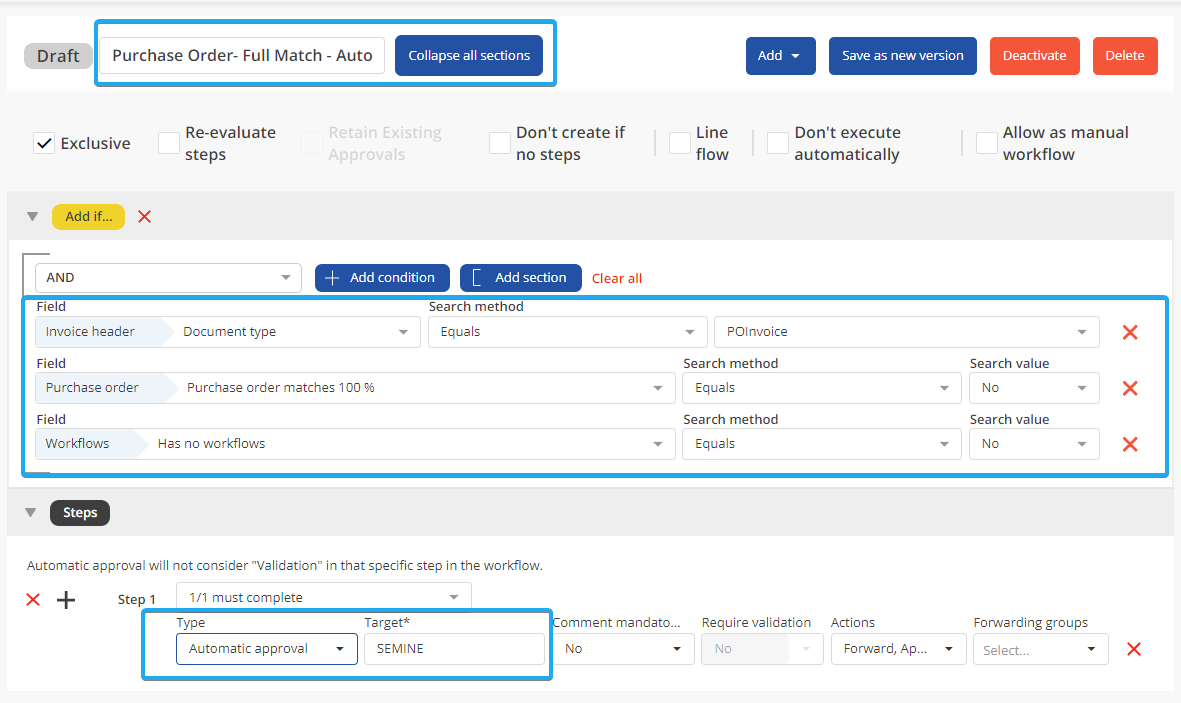Click the plus icon beside Step 1
1181x703 pixels.
click(x=66, y=600)
